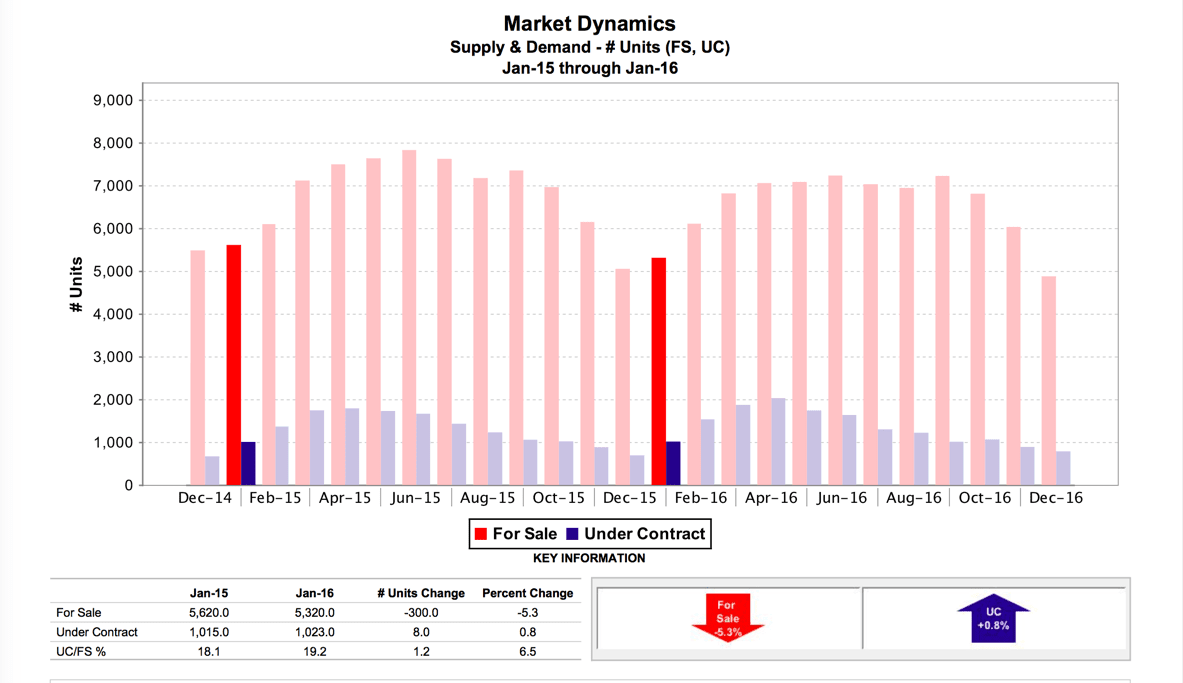
Task: Click the 'Supply & Demand - # Units' subtitle
Action: click(x=590, y=47)
